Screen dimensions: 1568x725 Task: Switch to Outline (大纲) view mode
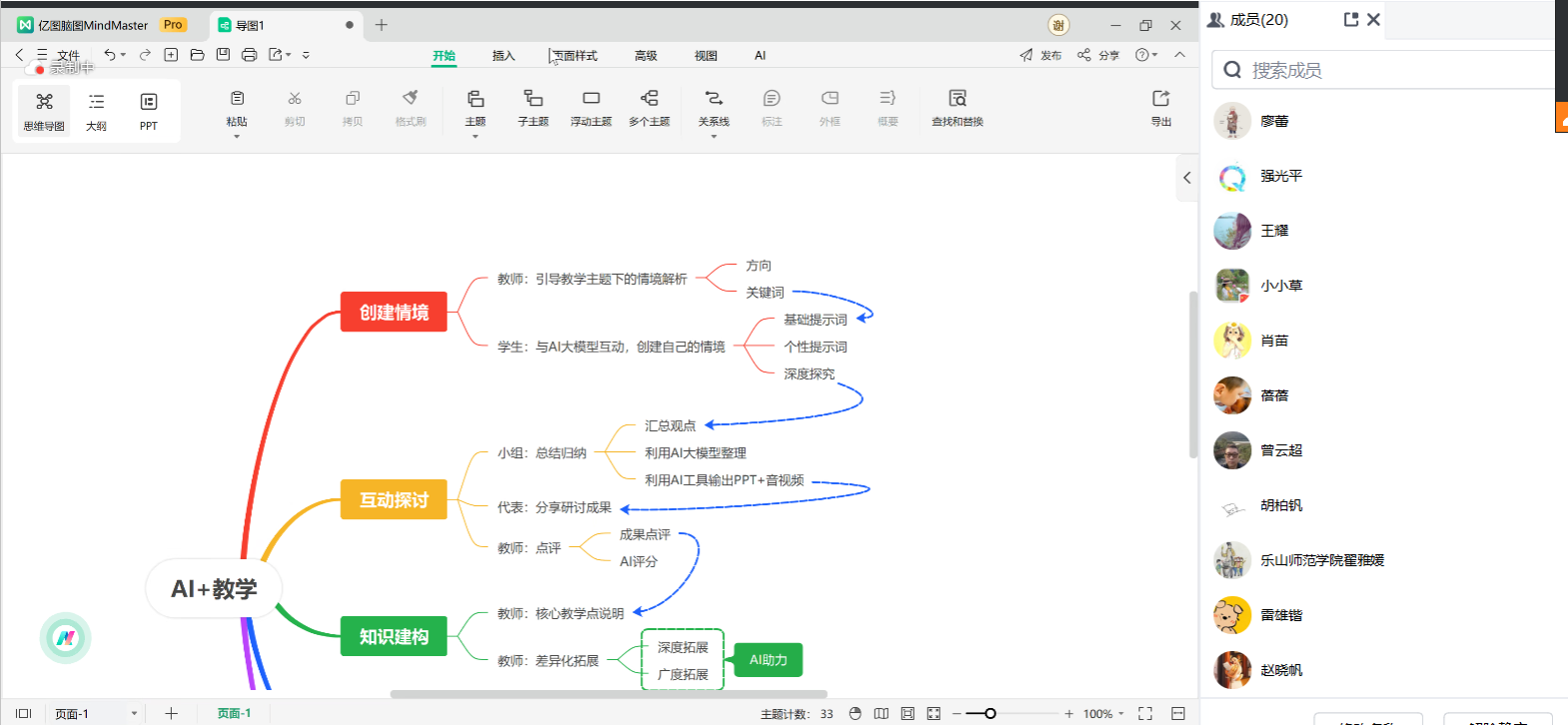(96, 110)
